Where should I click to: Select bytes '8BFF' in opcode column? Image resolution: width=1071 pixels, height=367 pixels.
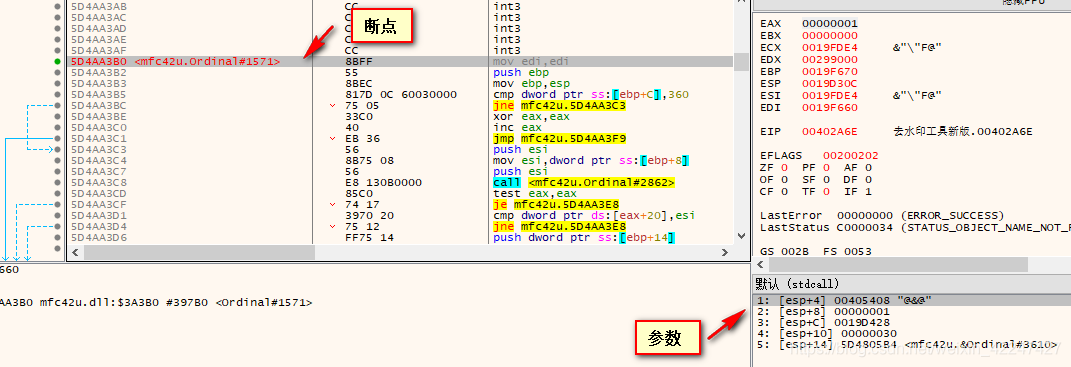359,62
